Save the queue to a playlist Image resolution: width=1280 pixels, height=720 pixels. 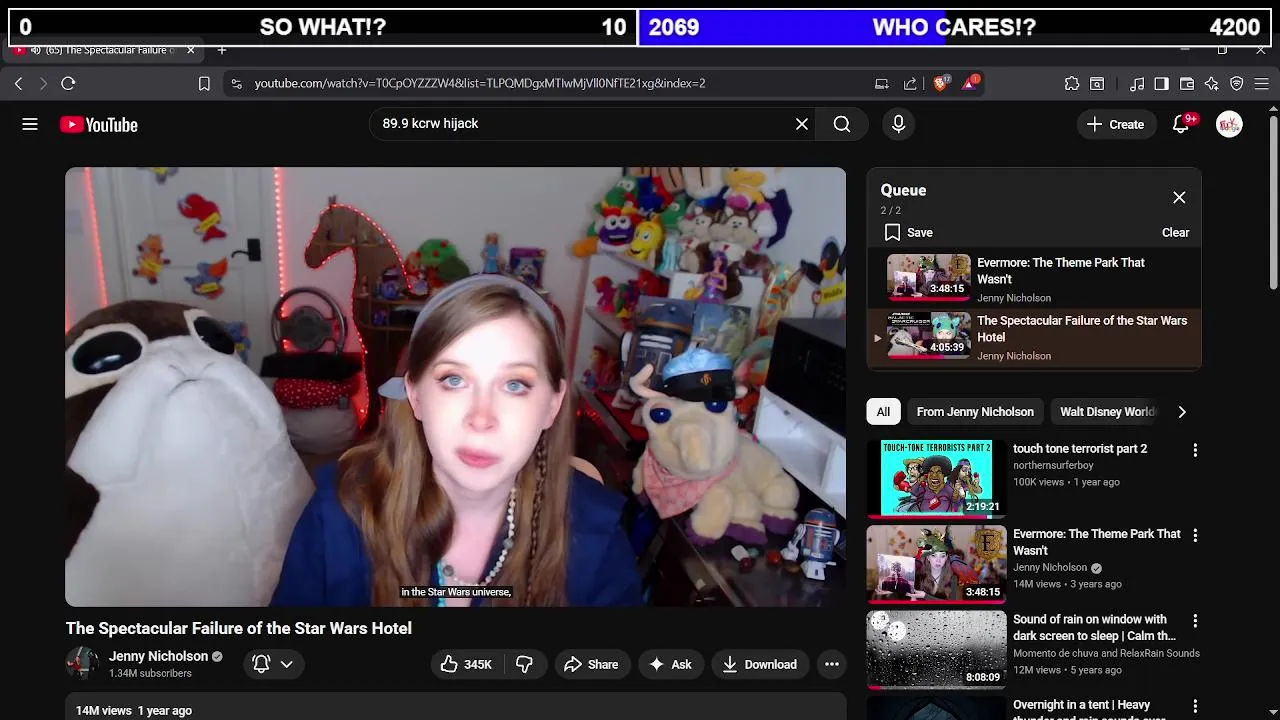[908, 233]
